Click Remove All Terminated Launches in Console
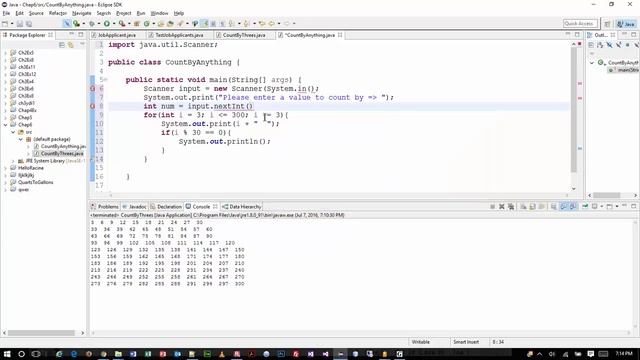 [511, 207]
